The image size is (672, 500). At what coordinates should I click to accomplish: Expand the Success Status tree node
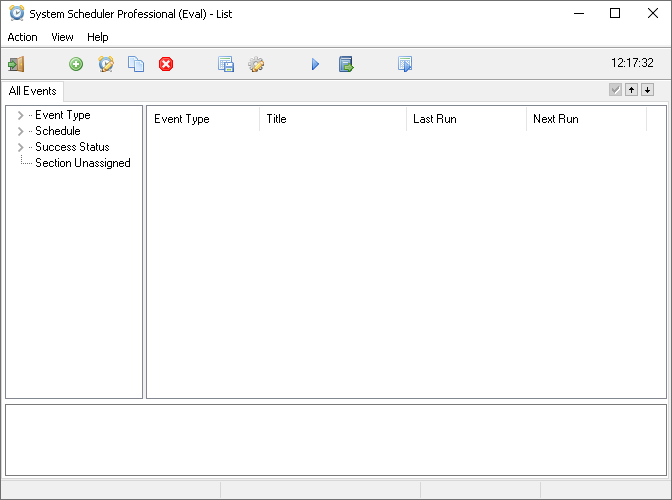click(20, 147)
